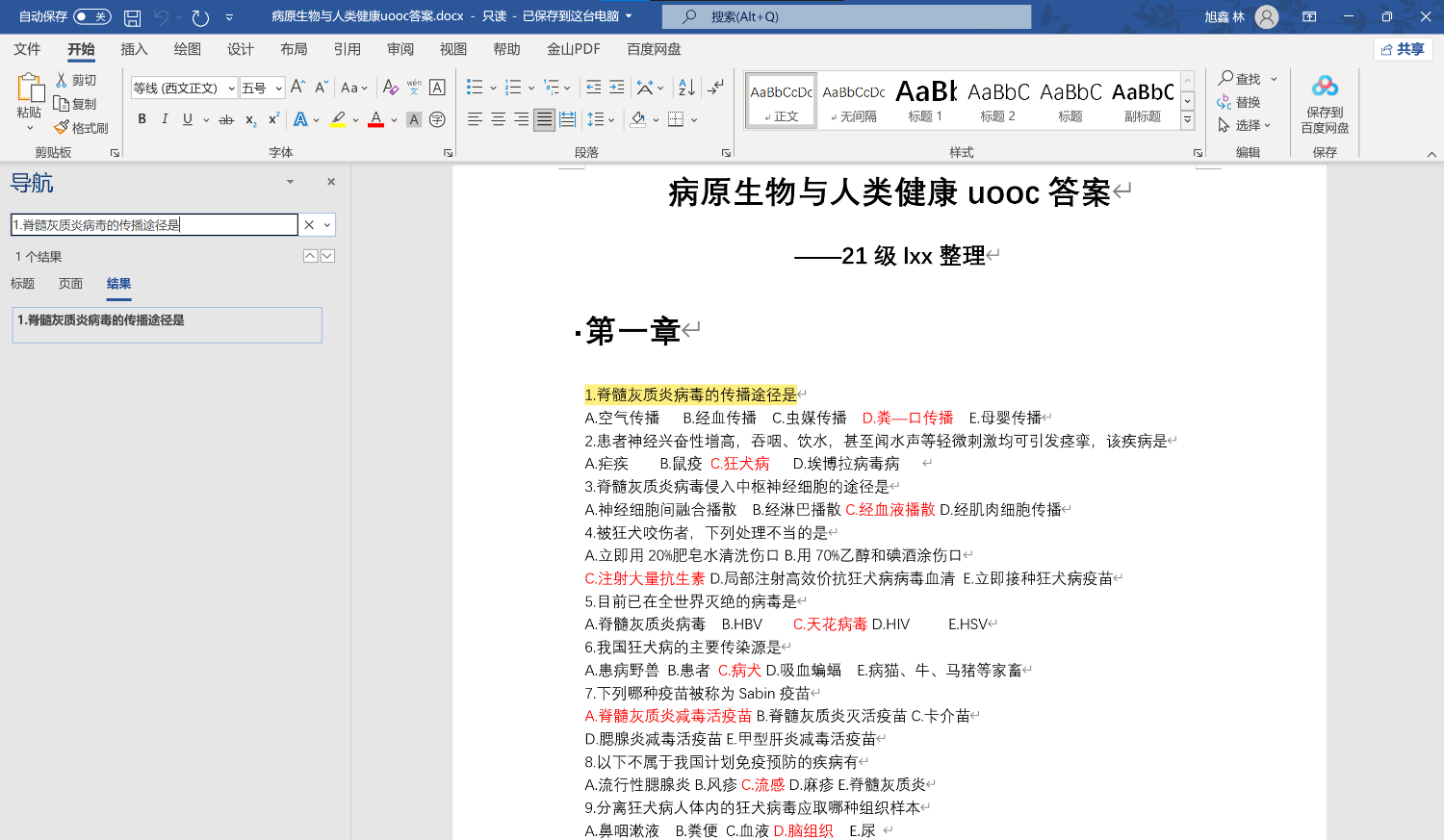Decrease font size with the A-down icon
Screen dimensions: 1444x840
pos(322,88)
